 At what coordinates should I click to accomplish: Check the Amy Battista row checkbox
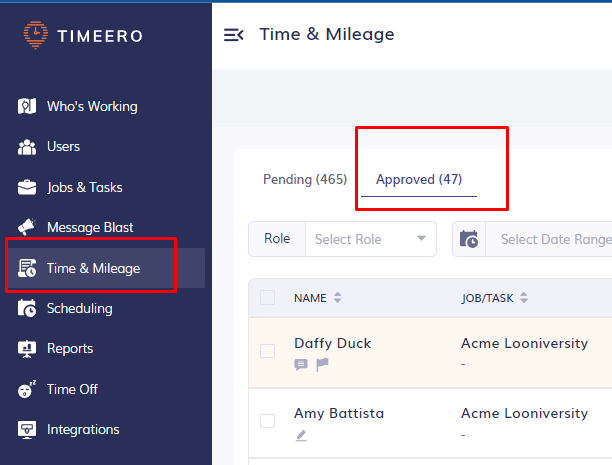point(267,421)
